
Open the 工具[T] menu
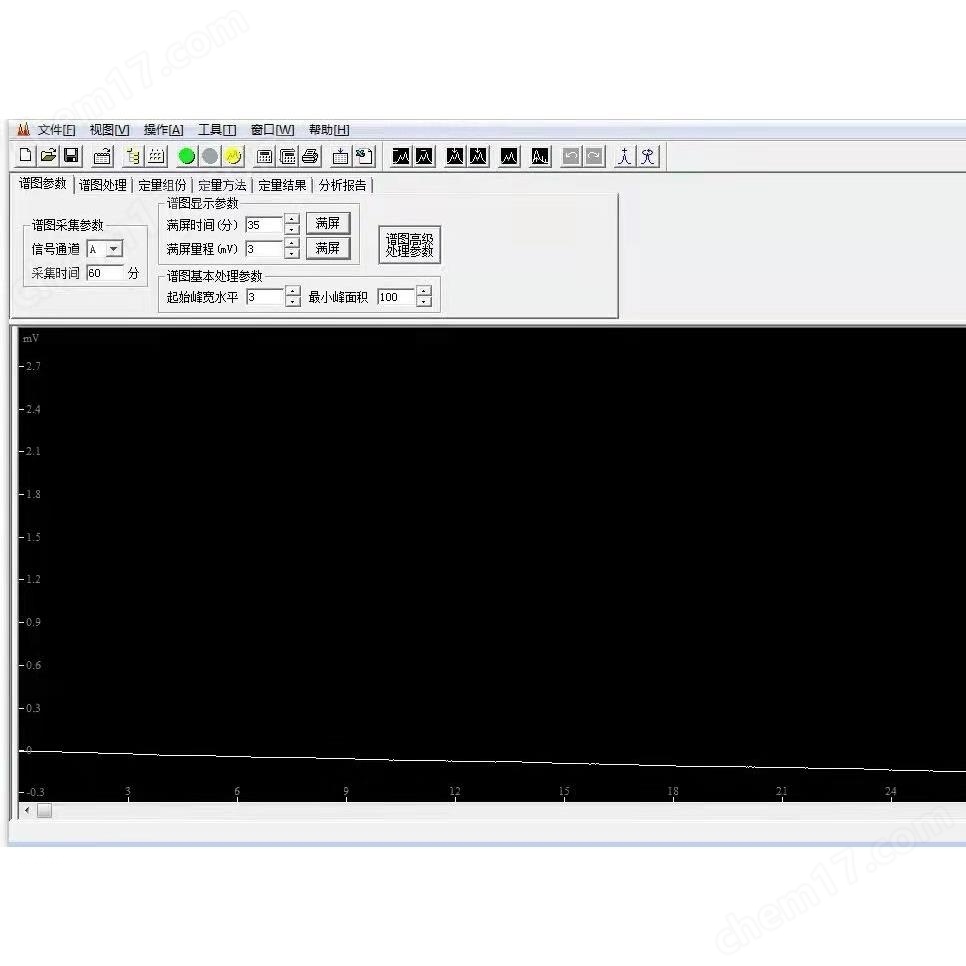(217, 130)
